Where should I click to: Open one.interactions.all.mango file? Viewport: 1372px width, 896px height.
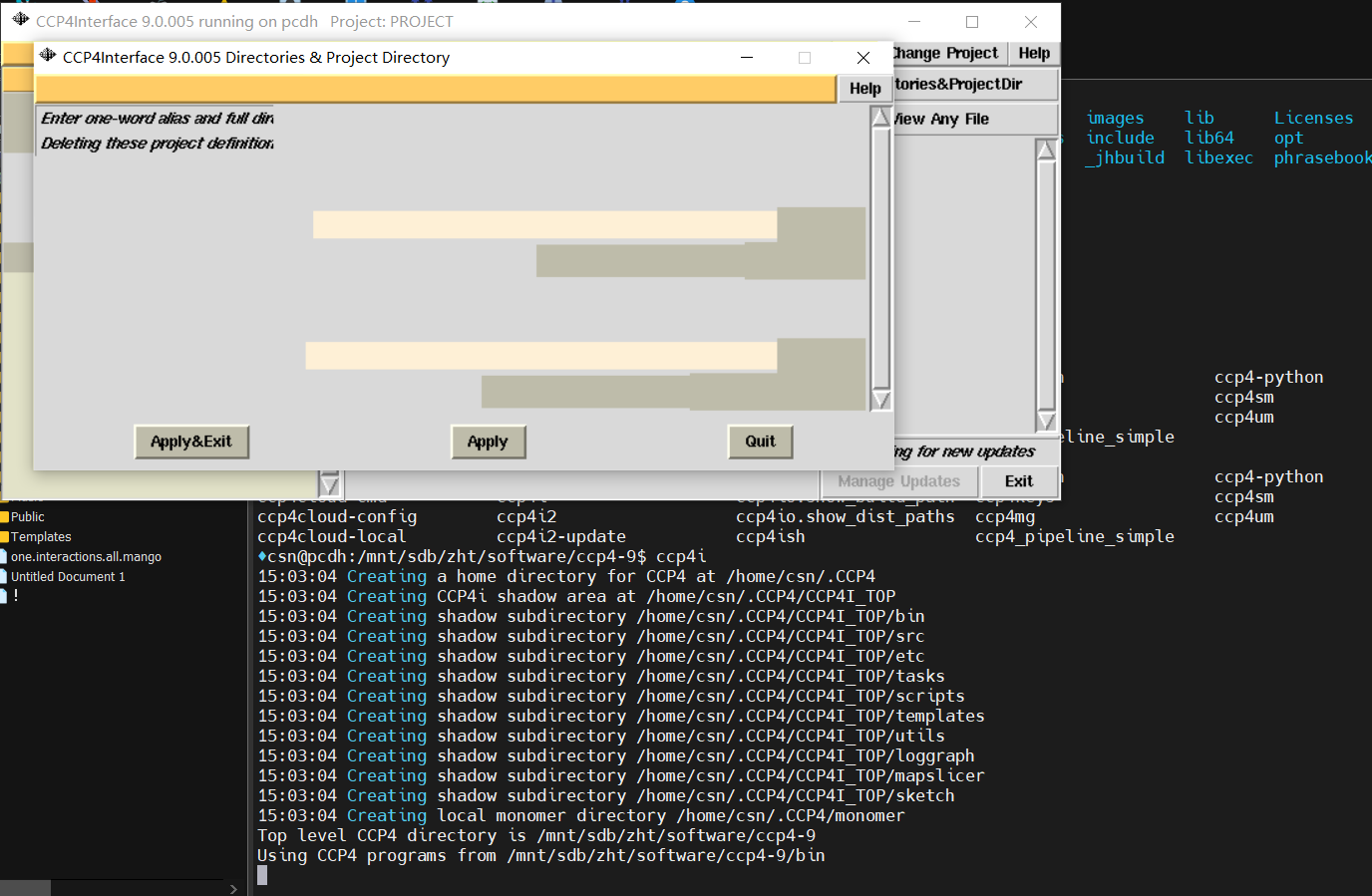click(86, 556)
